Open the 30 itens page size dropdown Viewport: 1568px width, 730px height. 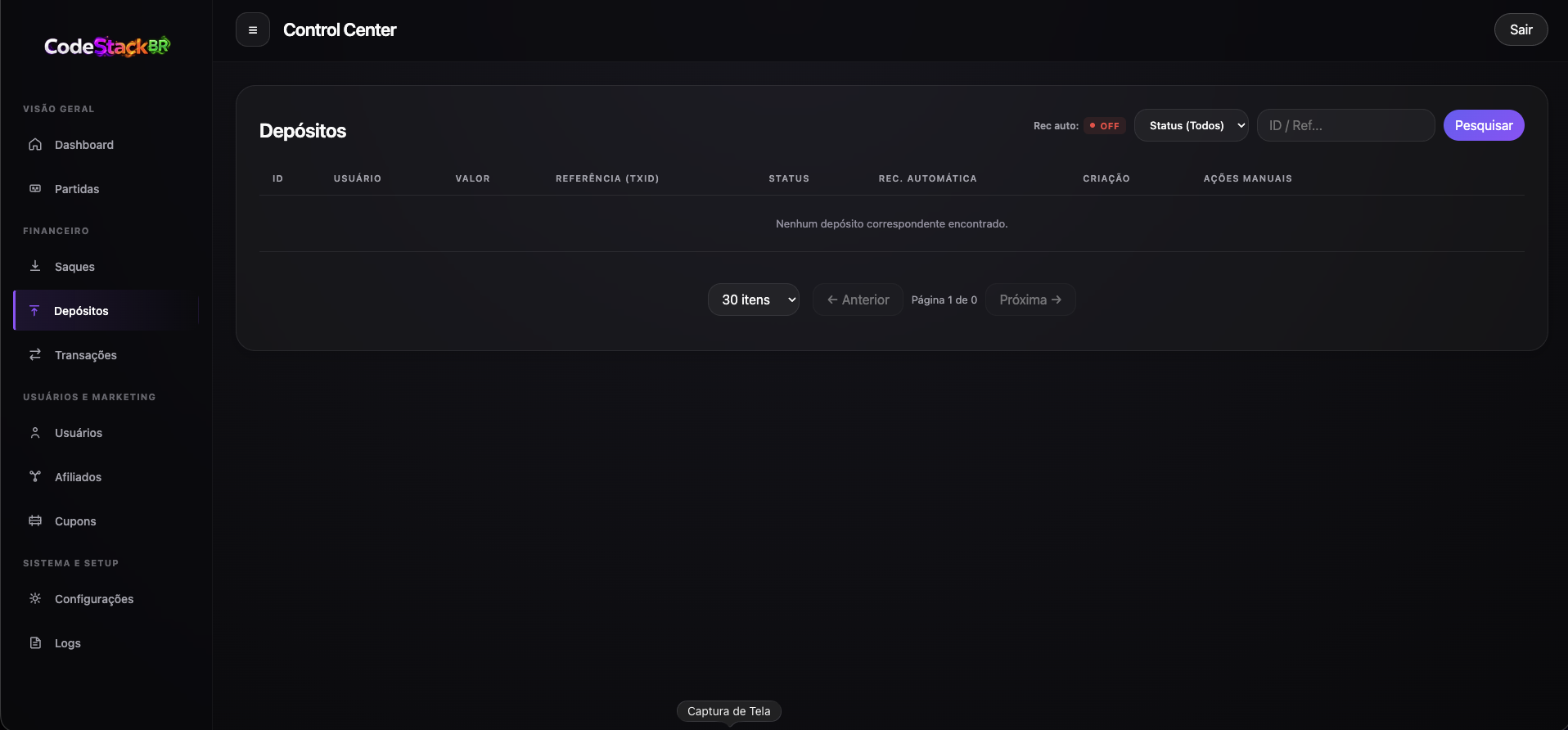click(x=754, y=300)
